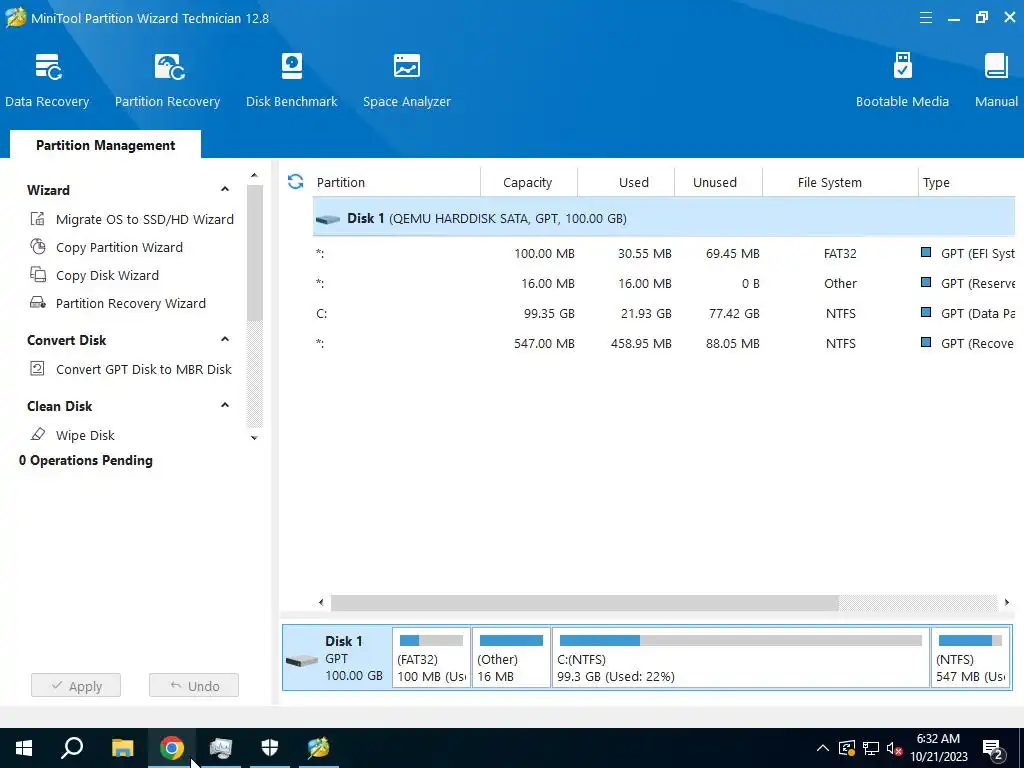Sort by the Type column header

[967, 182]
